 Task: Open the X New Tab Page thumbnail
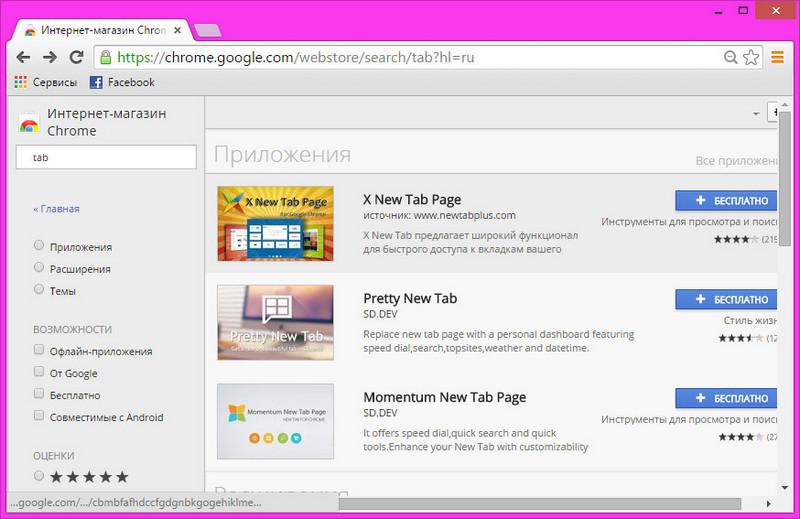276,224
